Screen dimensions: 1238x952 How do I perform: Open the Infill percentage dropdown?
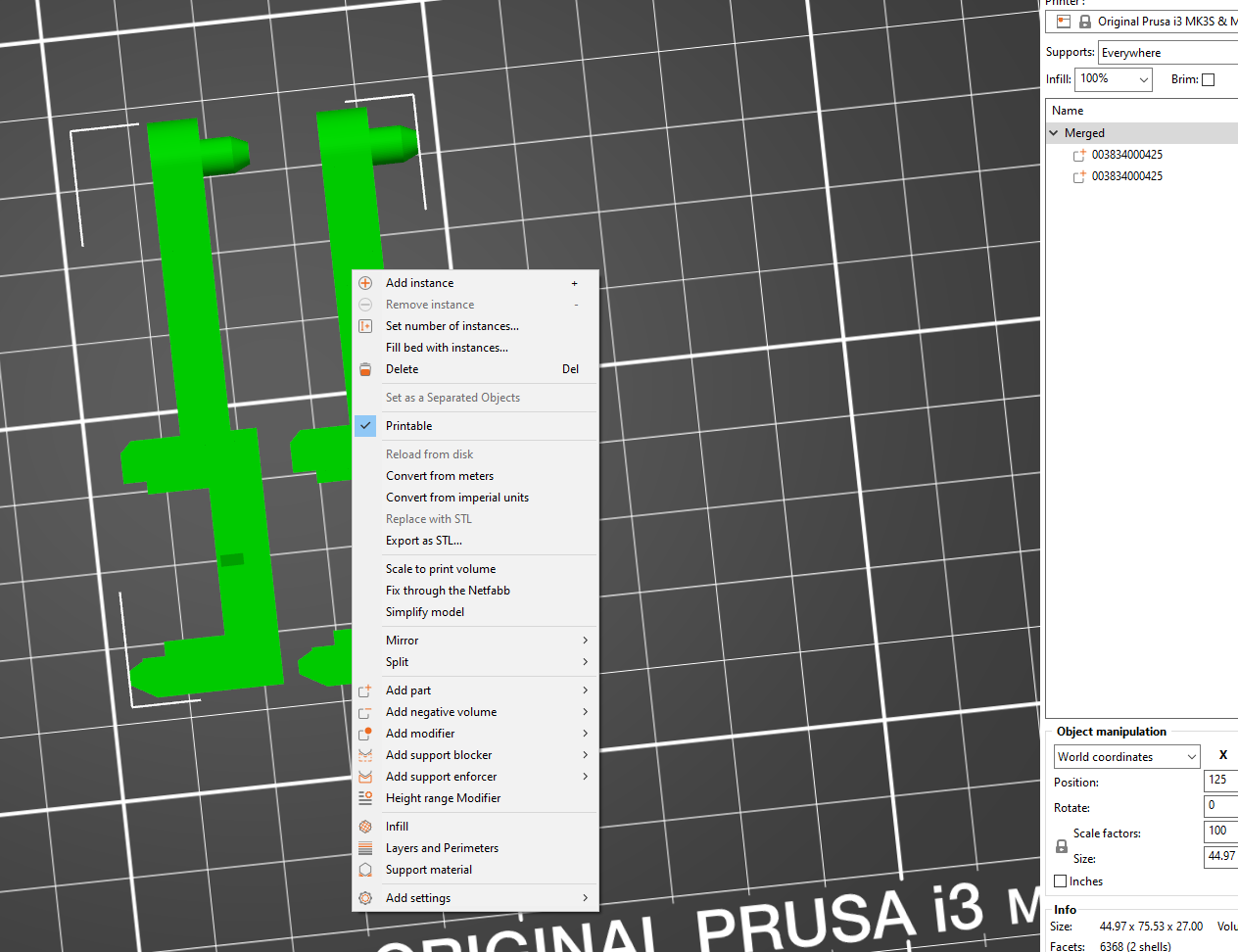pyautogui.click(x=1144, y=78)
